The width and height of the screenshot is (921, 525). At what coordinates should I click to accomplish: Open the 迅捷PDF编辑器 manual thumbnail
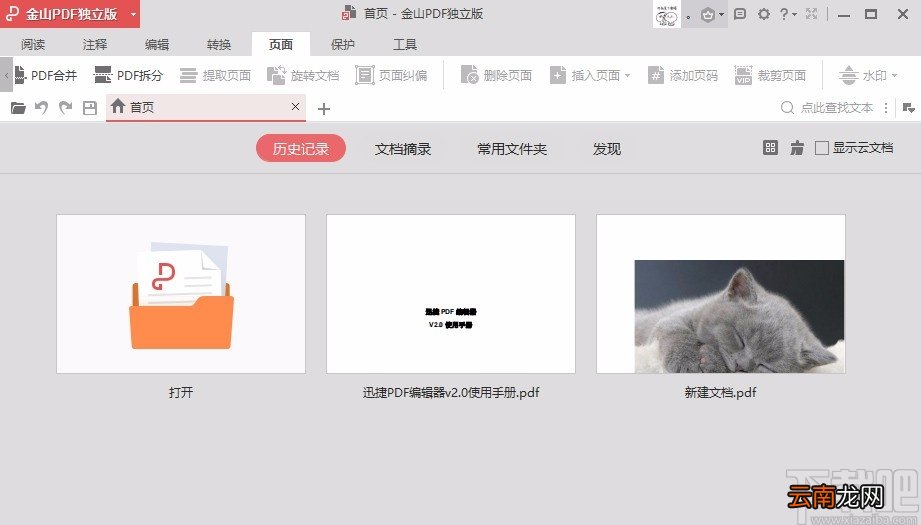point(451,294)
